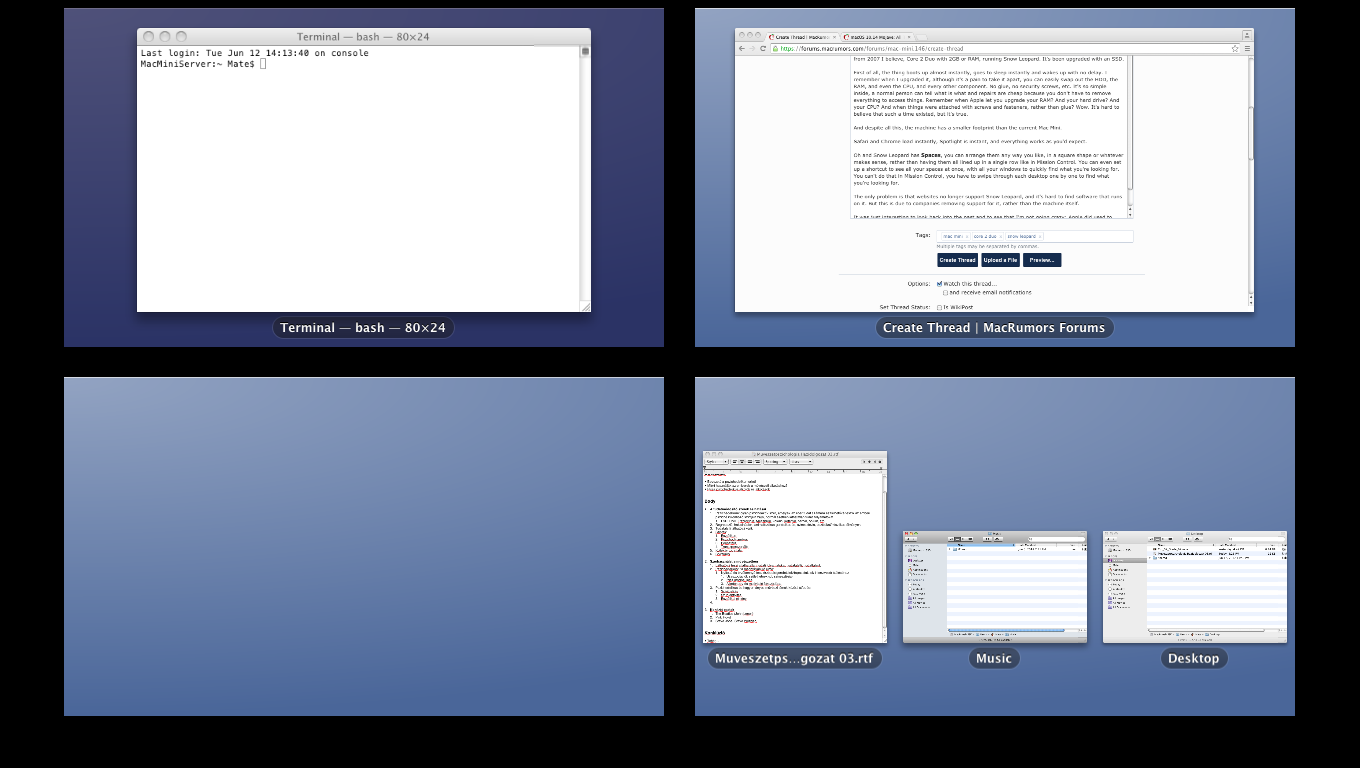The height and width of the screenshot is (768, 1360).
Task: Click search field in Desktop Finder window
Action: tap(1255, 539)
